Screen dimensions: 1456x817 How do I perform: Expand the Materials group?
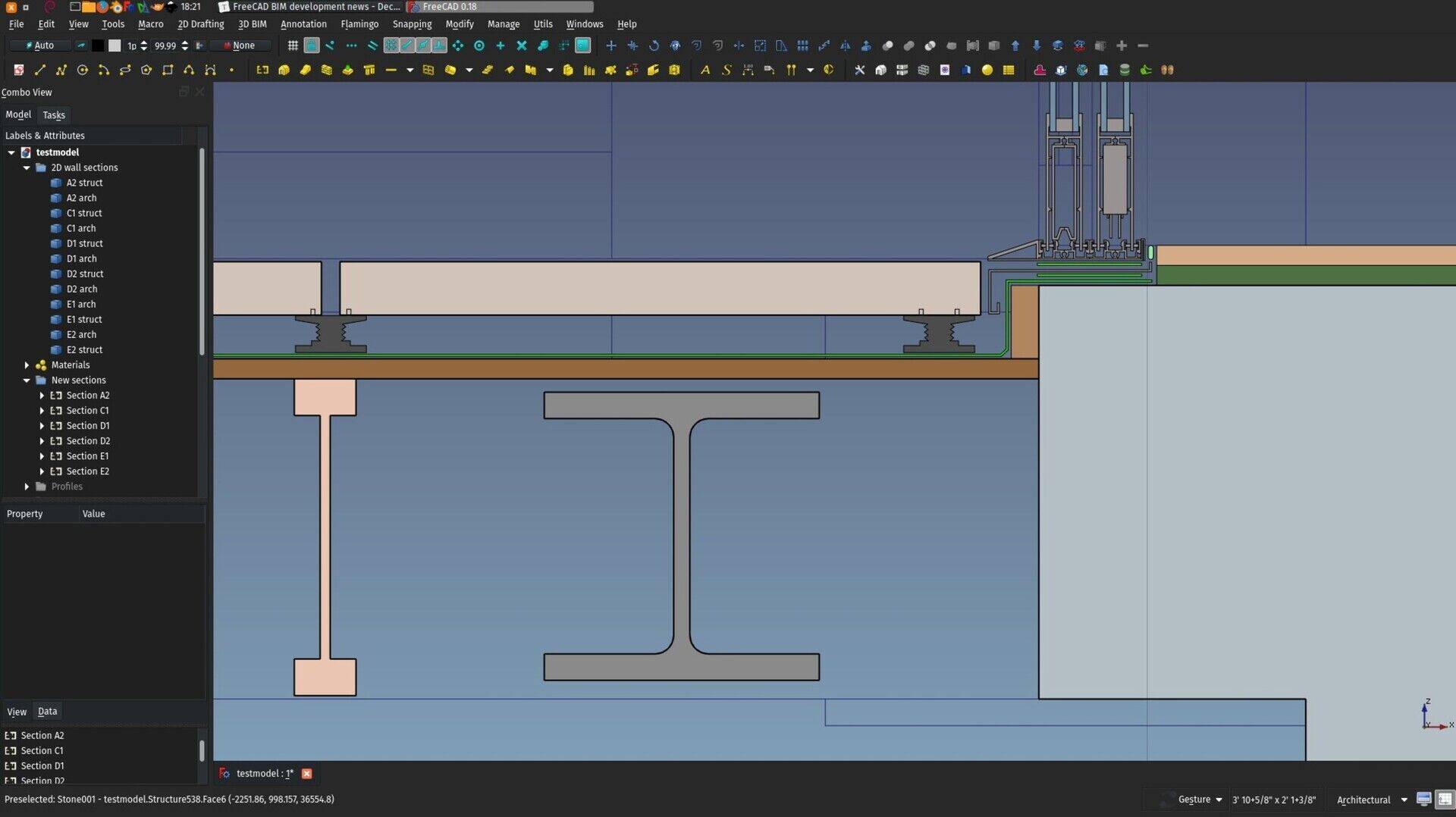[x=27, y=365]
